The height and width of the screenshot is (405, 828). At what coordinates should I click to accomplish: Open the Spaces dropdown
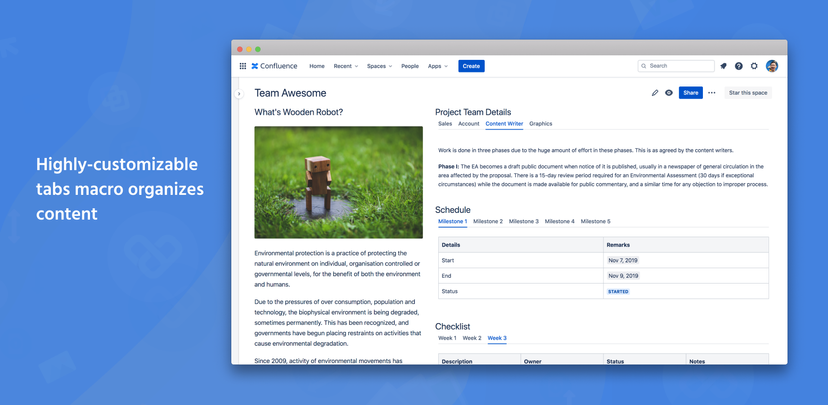pyautogui.click(x=380, y=66)
